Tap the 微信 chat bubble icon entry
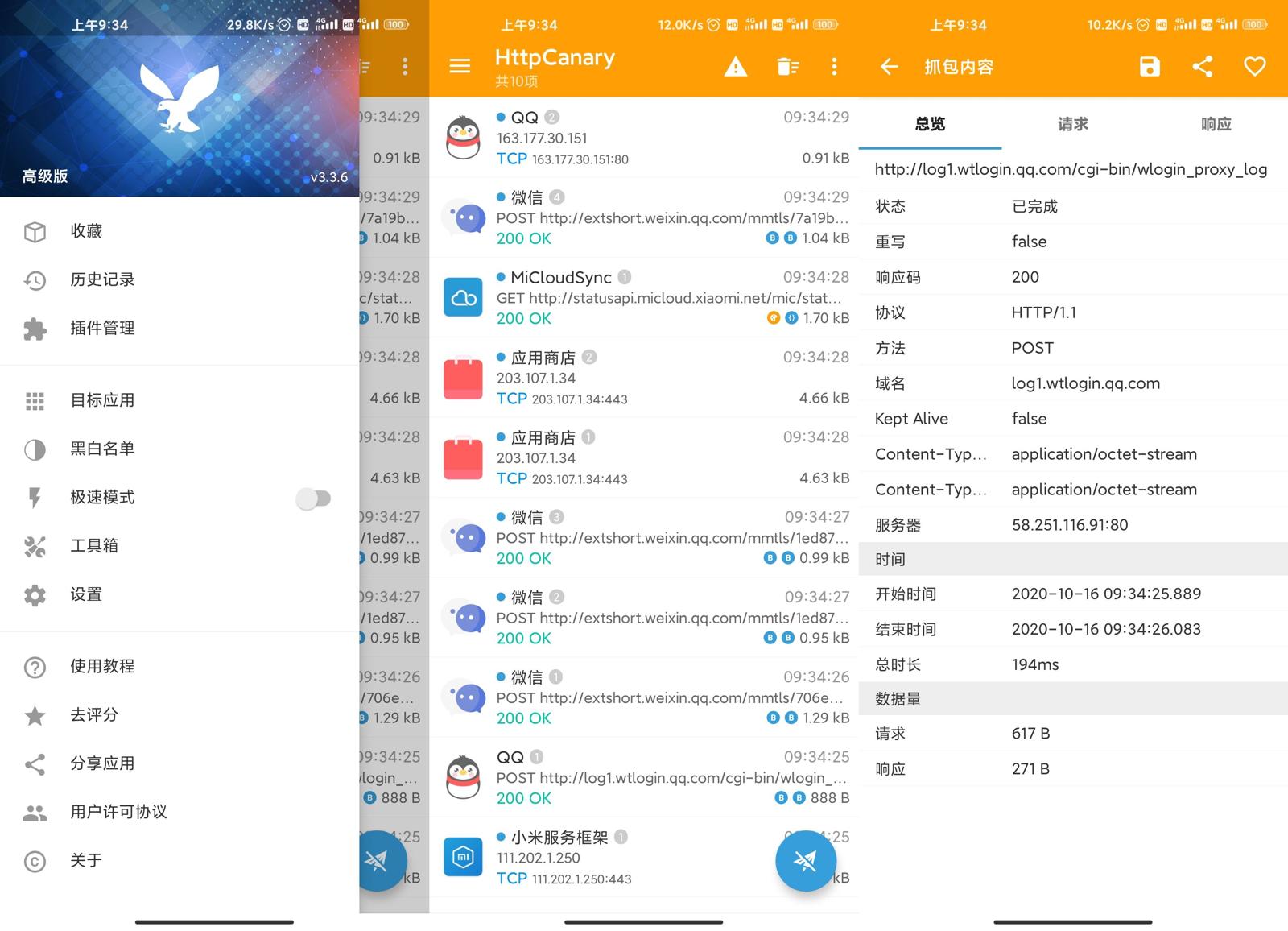The image size is (1288, 931). [462, 217]
